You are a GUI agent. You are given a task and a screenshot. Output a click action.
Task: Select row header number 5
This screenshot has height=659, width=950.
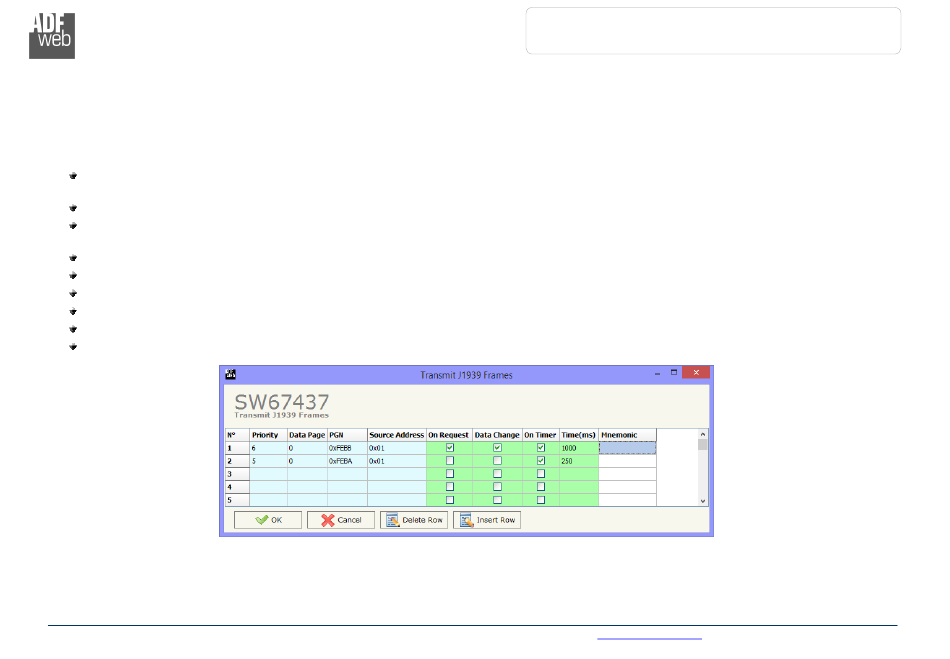[237, 500]
